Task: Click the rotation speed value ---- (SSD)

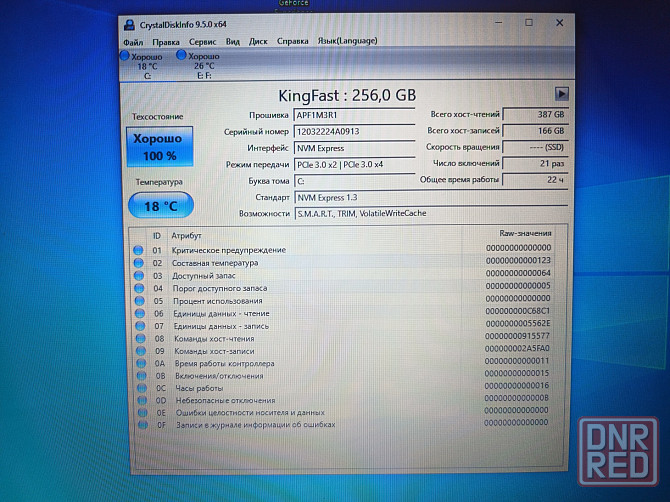Action: coord(535,147)
